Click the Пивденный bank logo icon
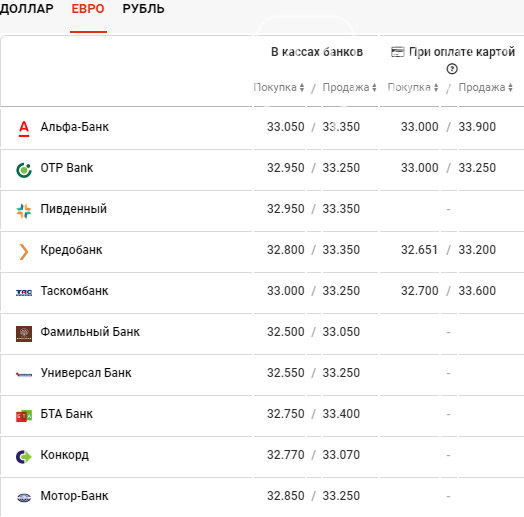 [24, 211]
